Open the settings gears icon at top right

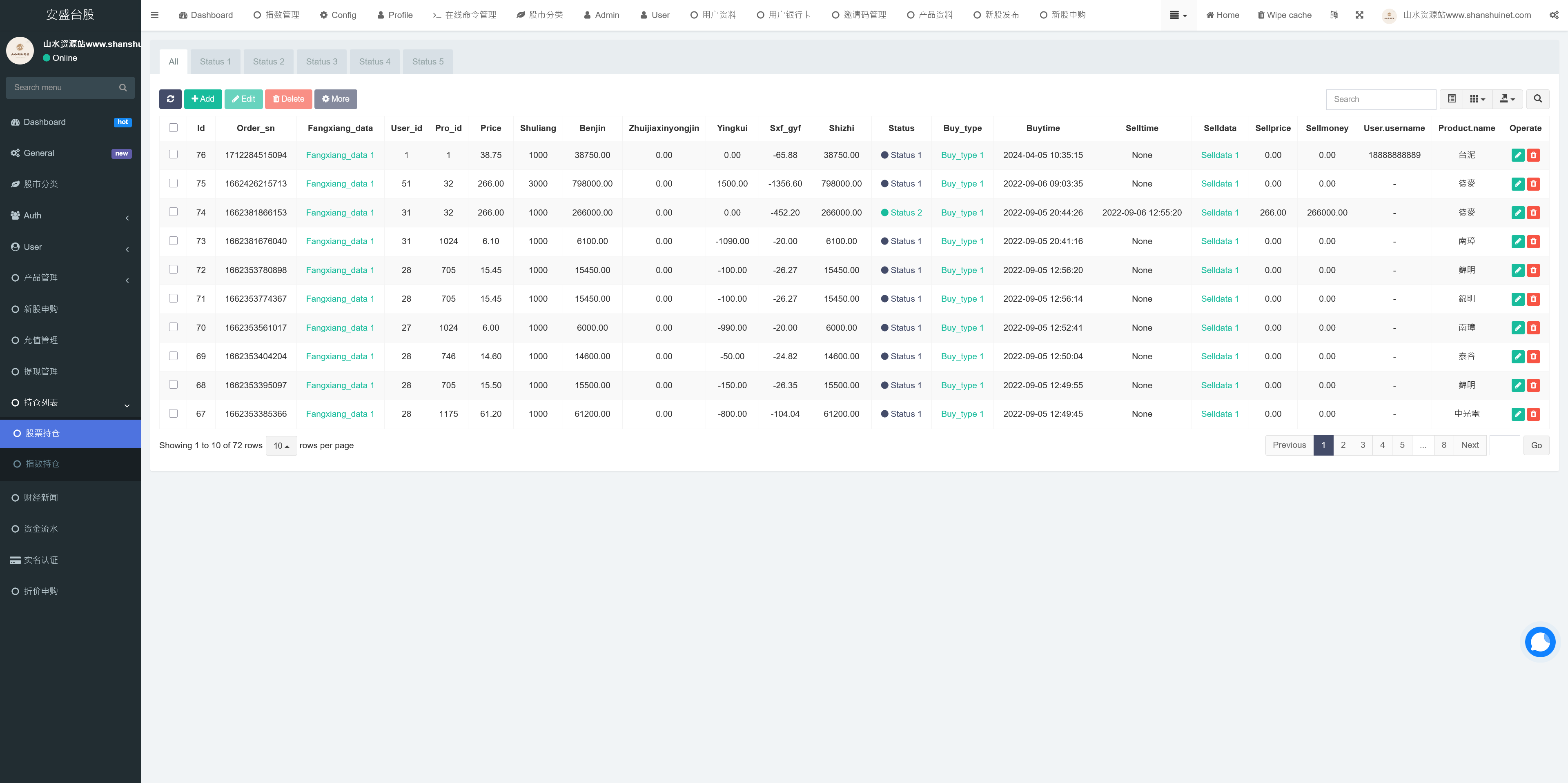coord(1554,15)
